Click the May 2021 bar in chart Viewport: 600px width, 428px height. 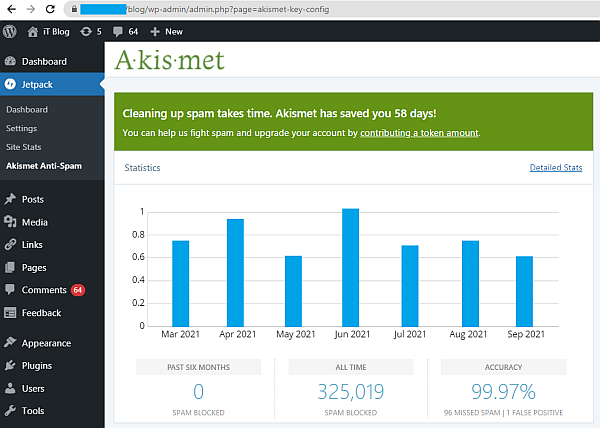click(293, 291)
